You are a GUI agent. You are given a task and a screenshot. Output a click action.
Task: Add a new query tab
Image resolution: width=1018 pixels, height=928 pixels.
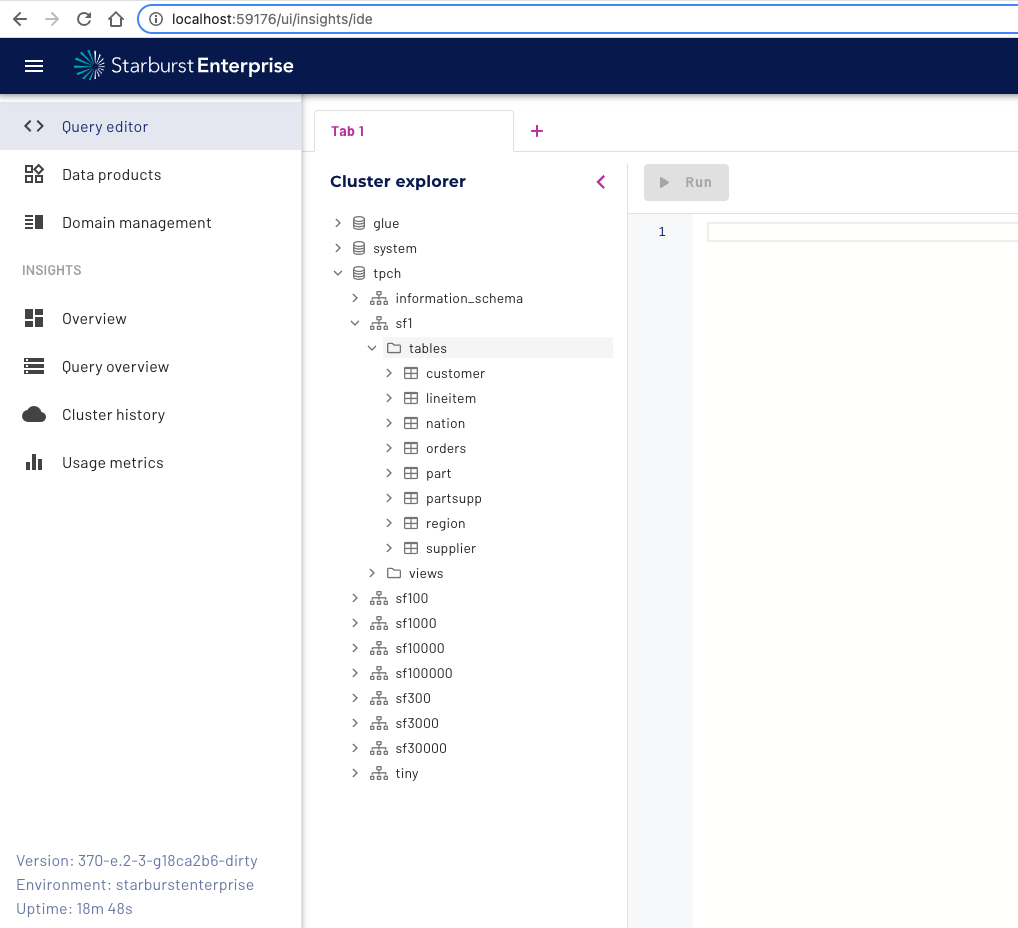(537, 131)
